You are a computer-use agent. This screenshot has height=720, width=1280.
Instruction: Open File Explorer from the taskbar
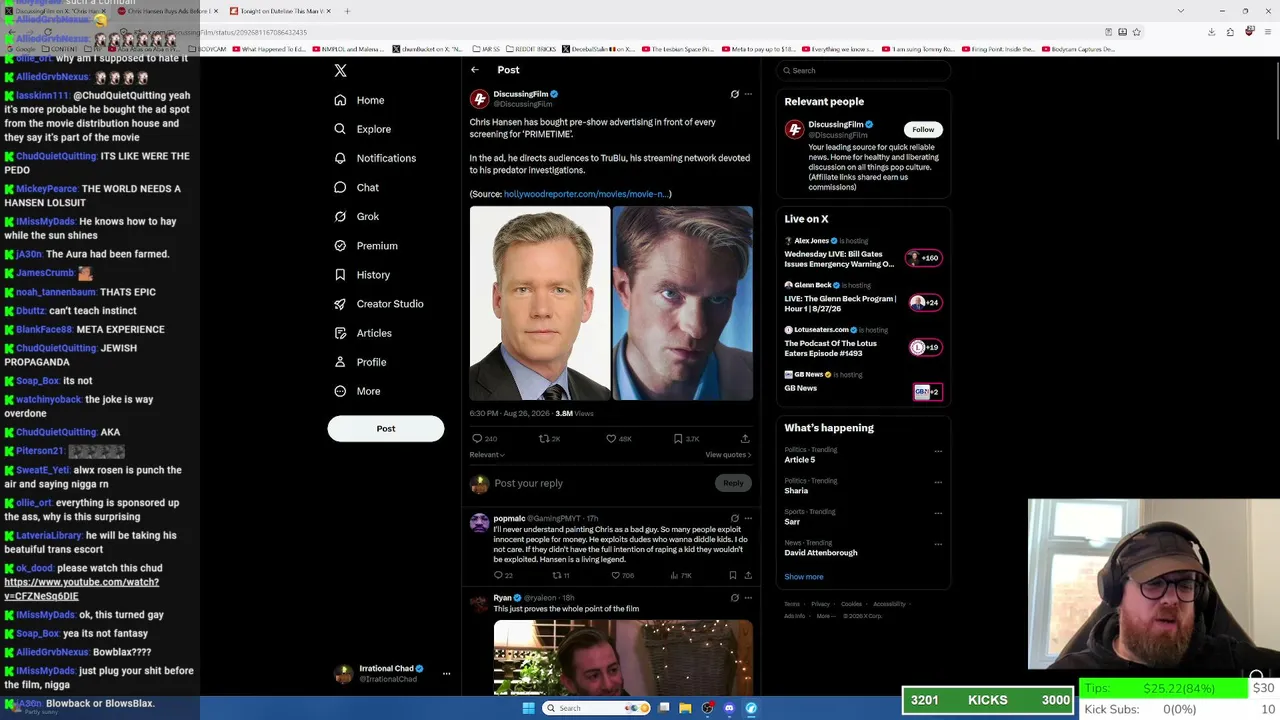click(685, 708)
